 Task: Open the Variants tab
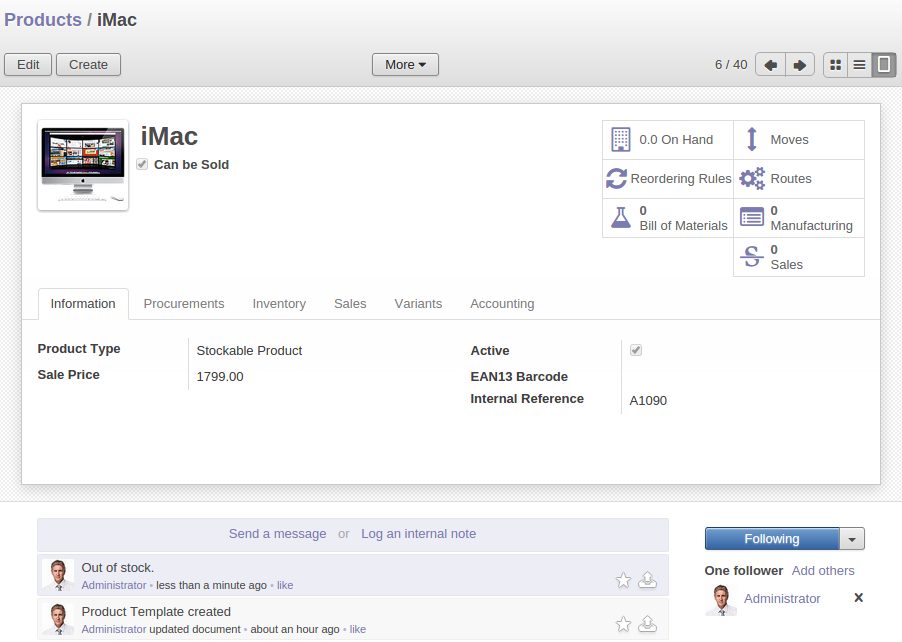(418, 304)
